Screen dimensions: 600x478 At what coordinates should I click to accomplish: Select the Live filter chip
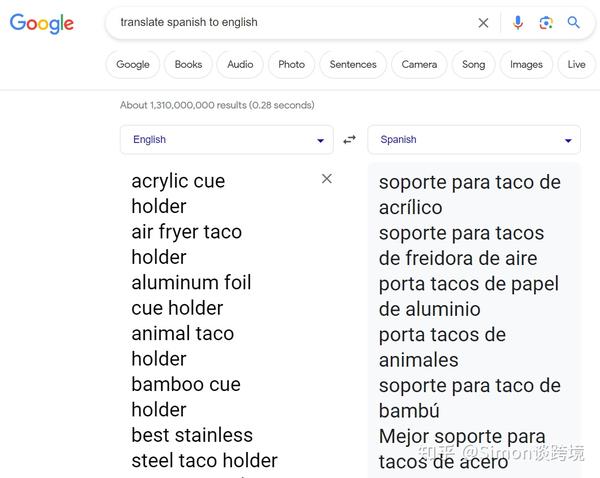(x=576, y=64)
